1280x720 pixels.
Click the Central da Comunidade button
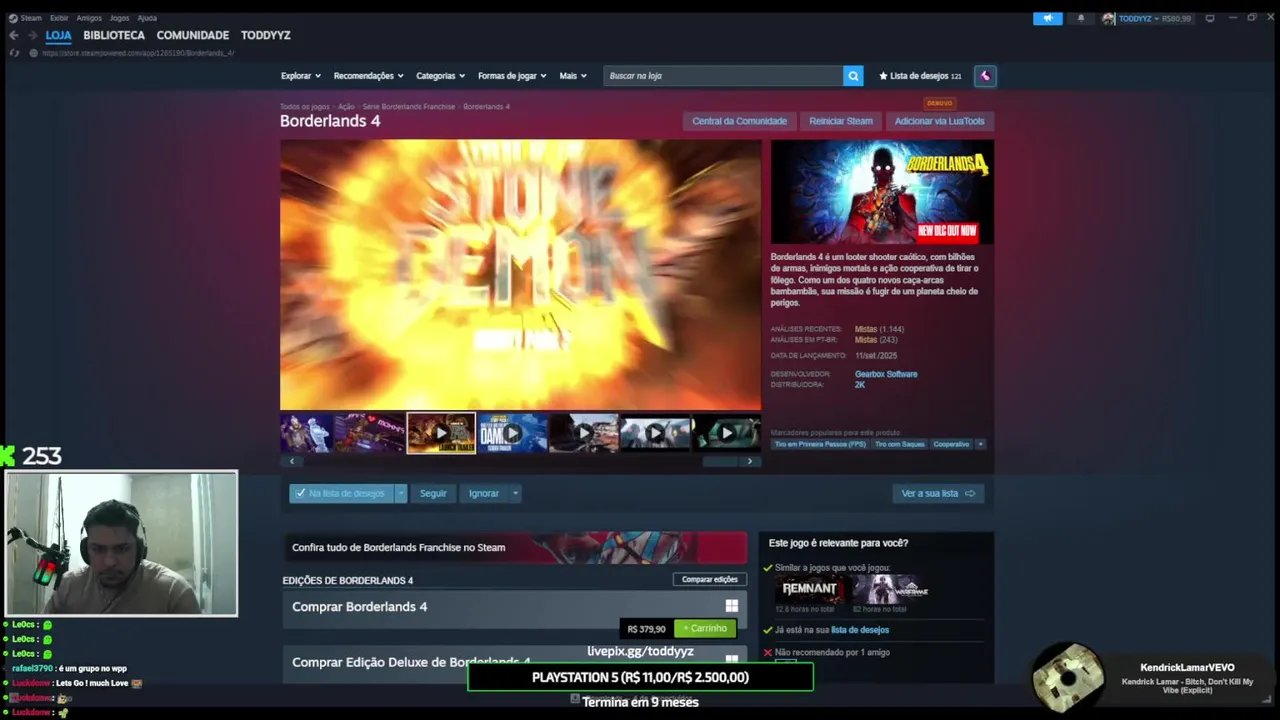click(740, 121)
